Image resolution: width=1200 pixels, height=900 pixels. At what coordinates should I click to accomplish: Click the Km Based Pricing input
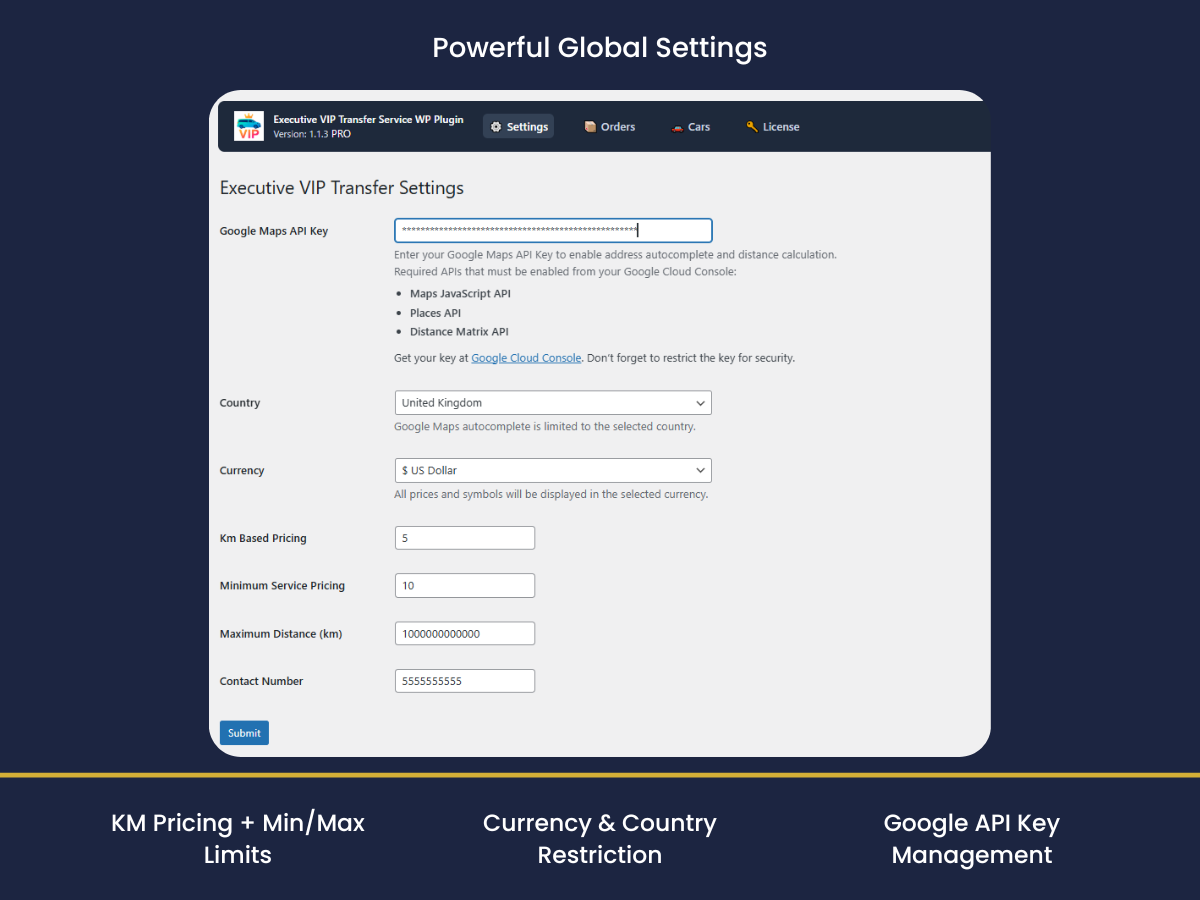[465, 538]
